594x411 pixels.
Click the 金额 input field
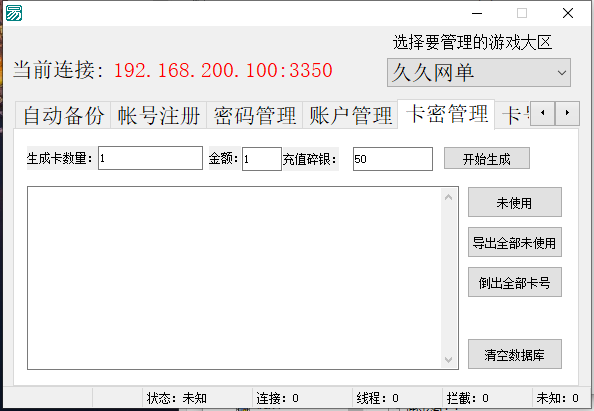point(262,159)
